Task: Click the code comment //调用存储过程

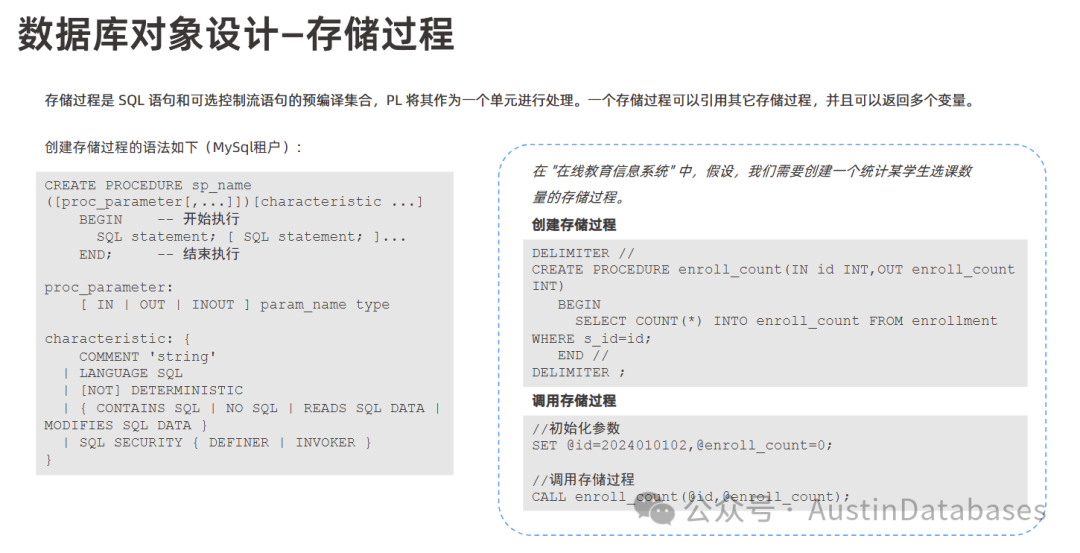Action: [583, 479]
